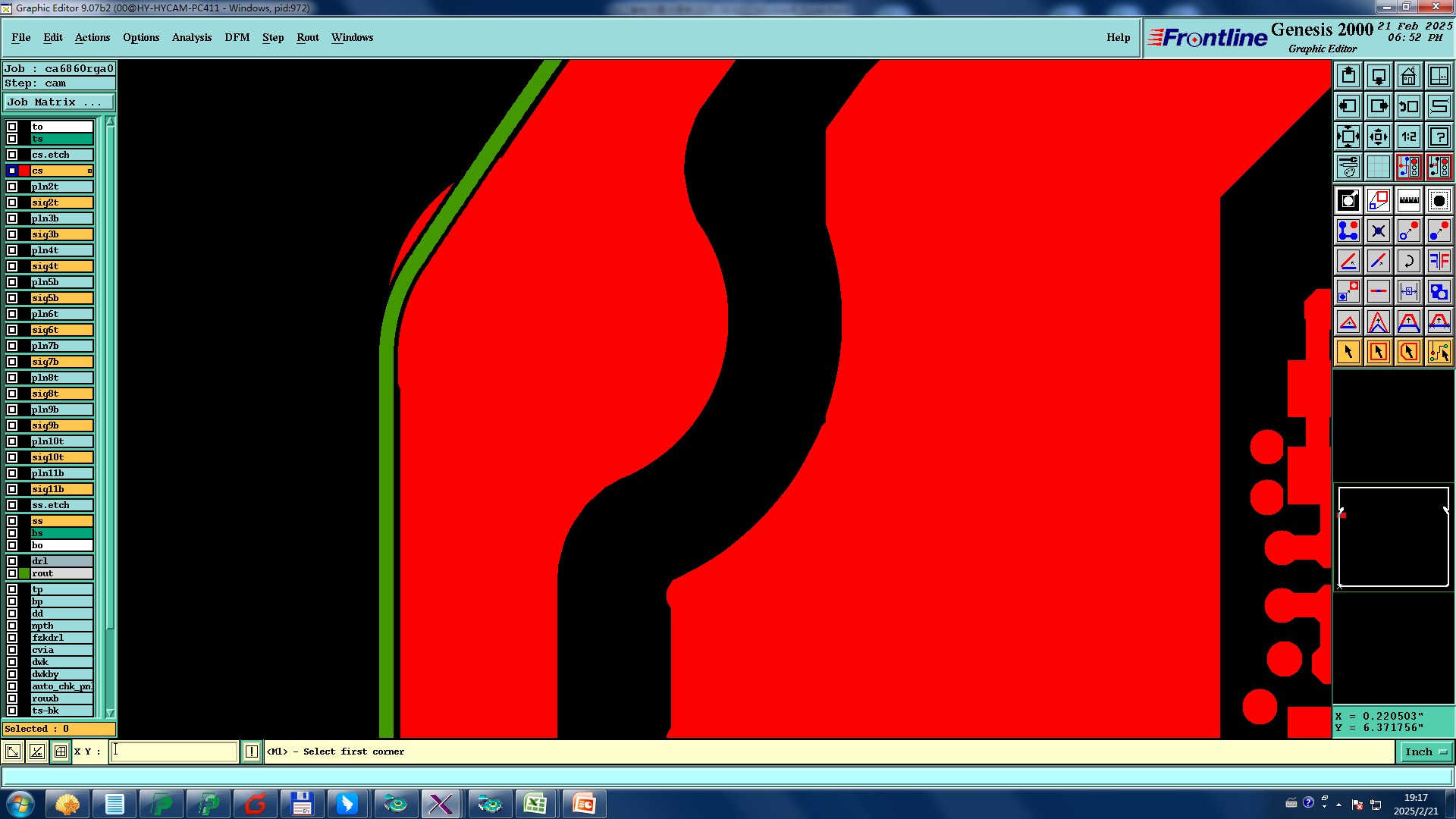Image resolution: width=1456 pixels, height=819 pixels.
Task: Click the 1:2 zoom scale icon
Action: (1408, 136)
